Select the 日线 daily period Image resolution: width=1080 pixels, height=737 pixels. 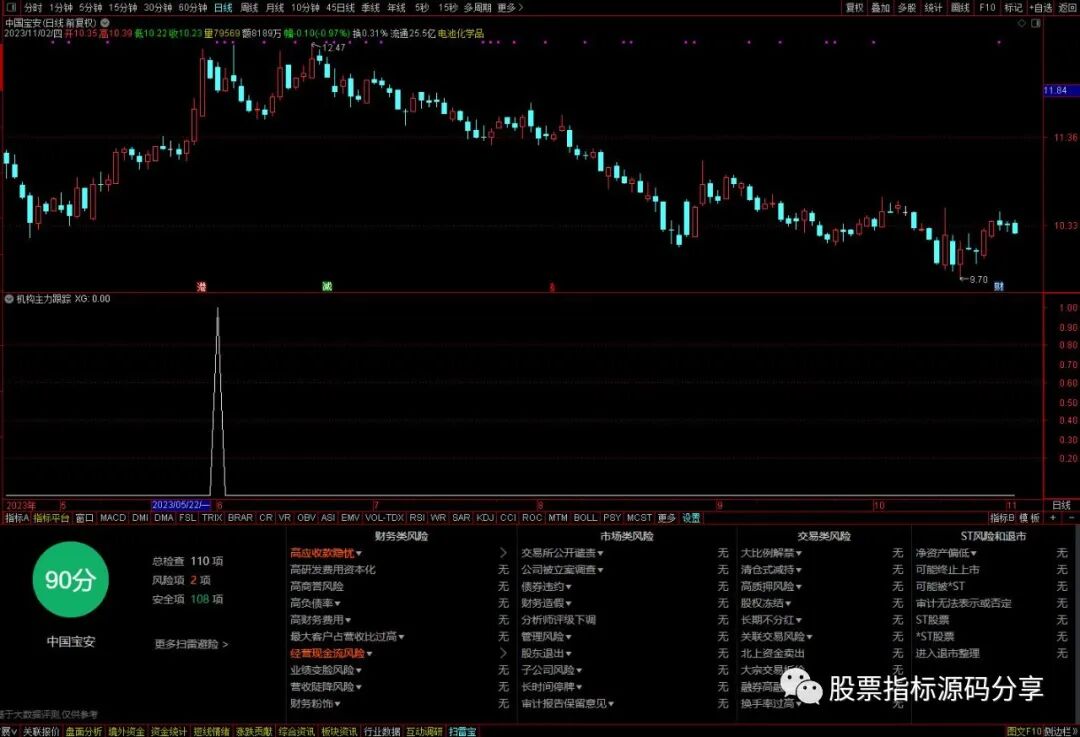[223, 8]
